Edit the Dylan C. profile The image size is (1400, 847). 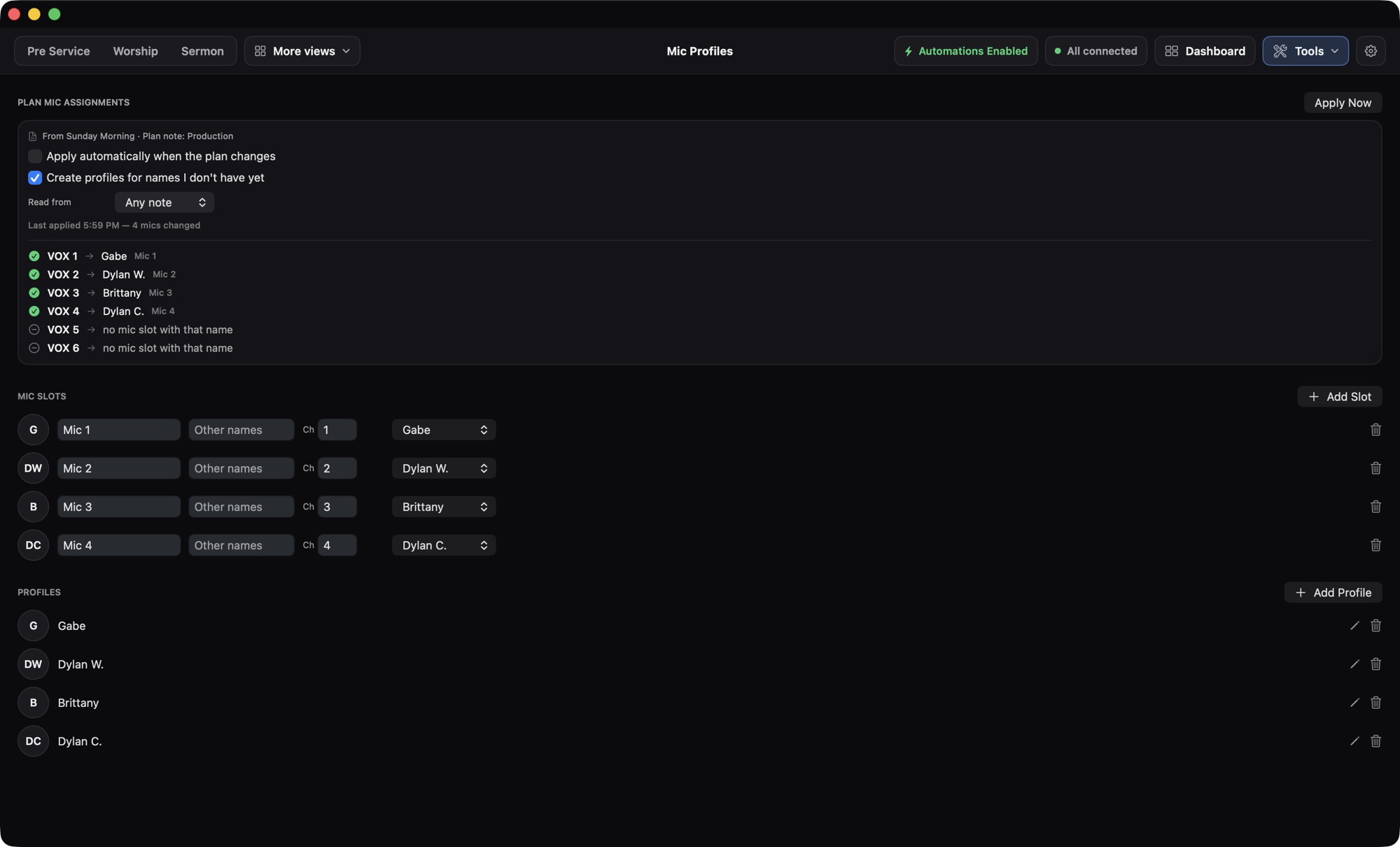[x=1354, y=741]
